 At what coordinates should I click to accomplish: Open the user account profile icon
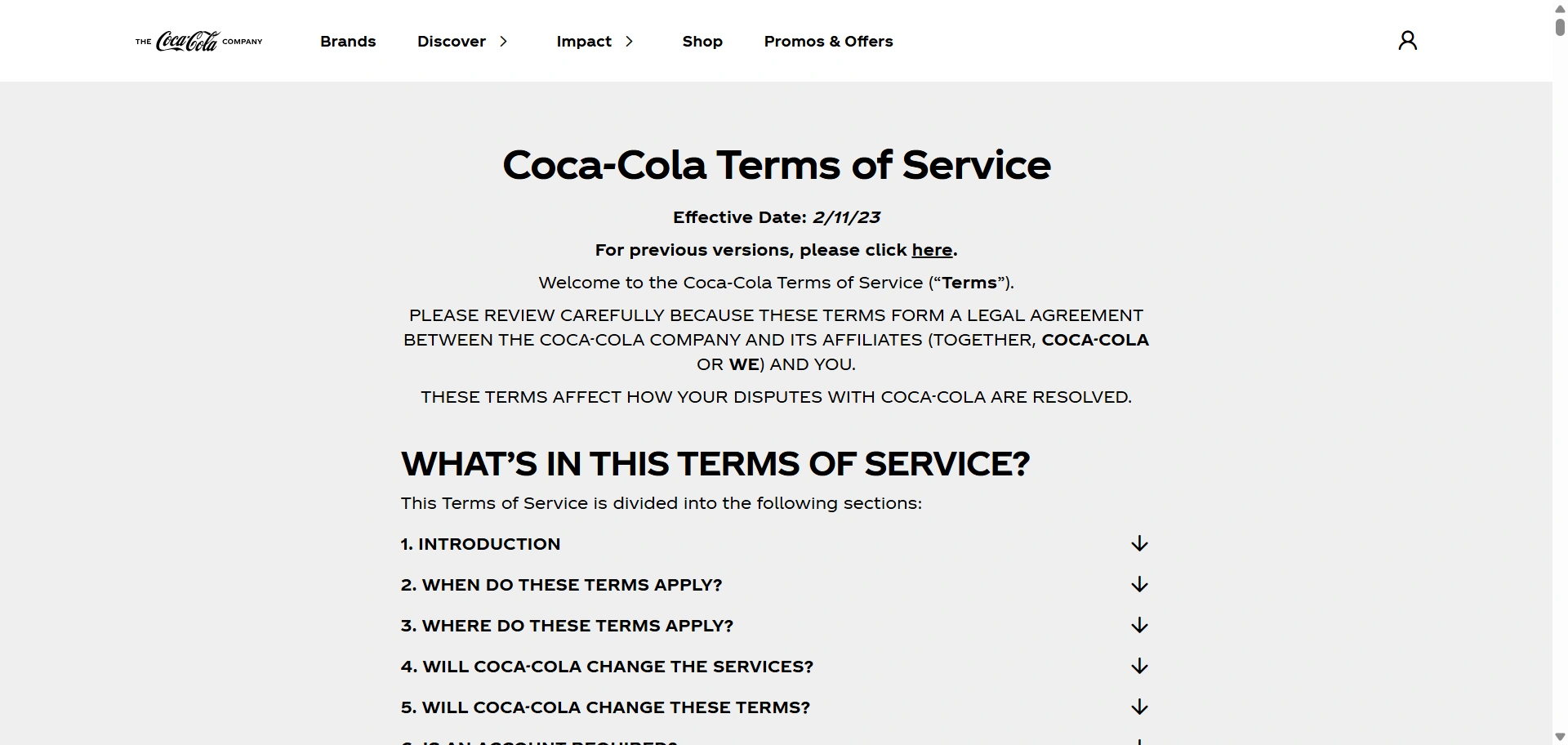click(1407, 41)
